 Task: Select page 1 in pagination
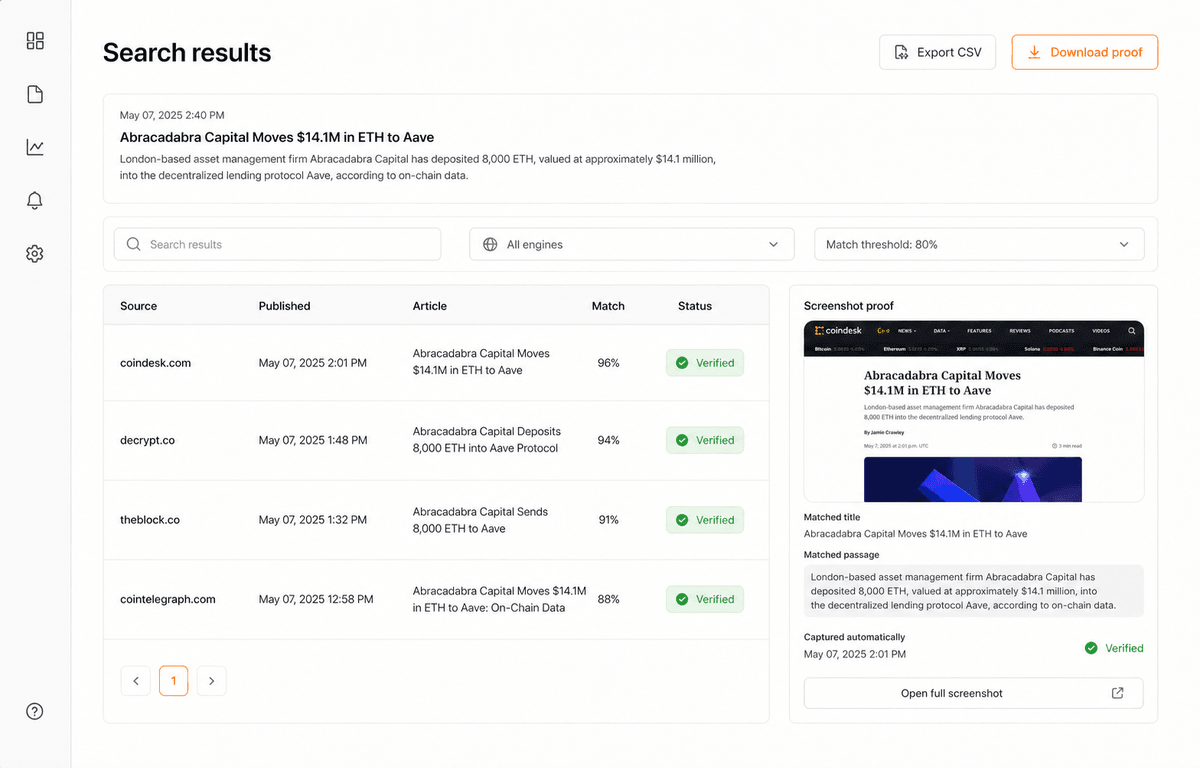(x=173, y=681)
